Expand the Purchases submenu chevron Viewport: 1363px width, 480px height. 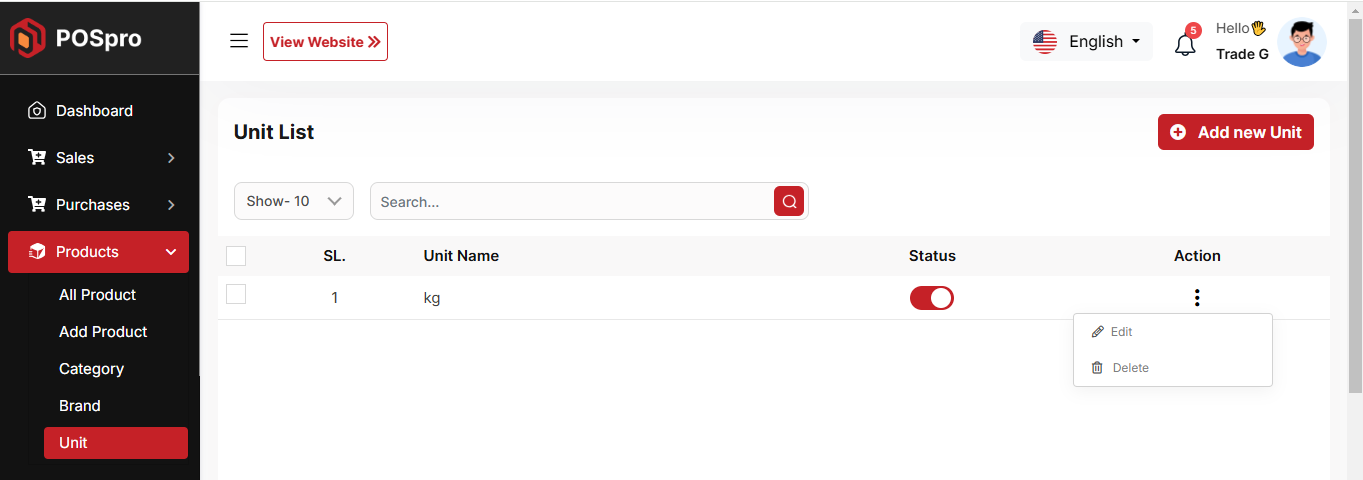point(171,205)
